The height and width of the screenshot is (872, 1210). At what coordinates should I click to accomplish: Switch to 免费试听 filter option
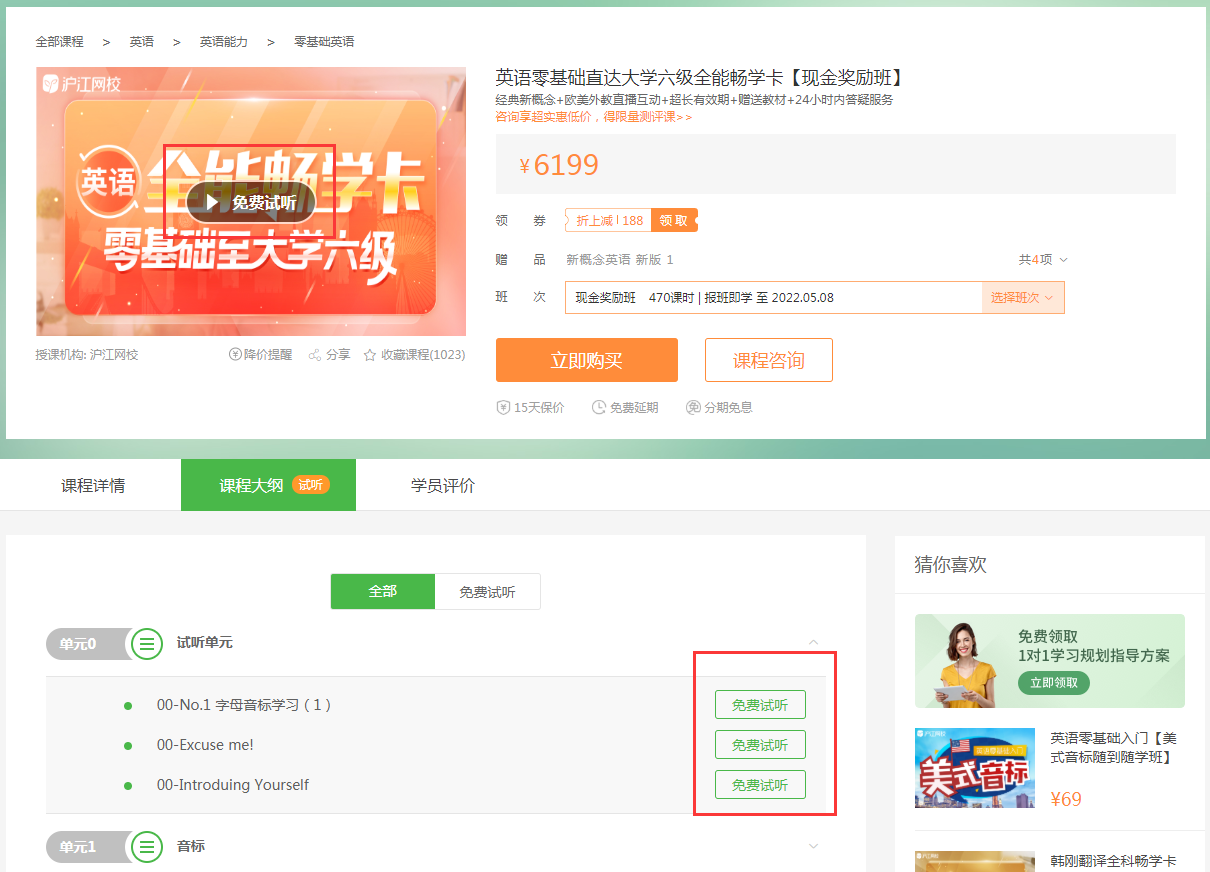coord(488,592)
